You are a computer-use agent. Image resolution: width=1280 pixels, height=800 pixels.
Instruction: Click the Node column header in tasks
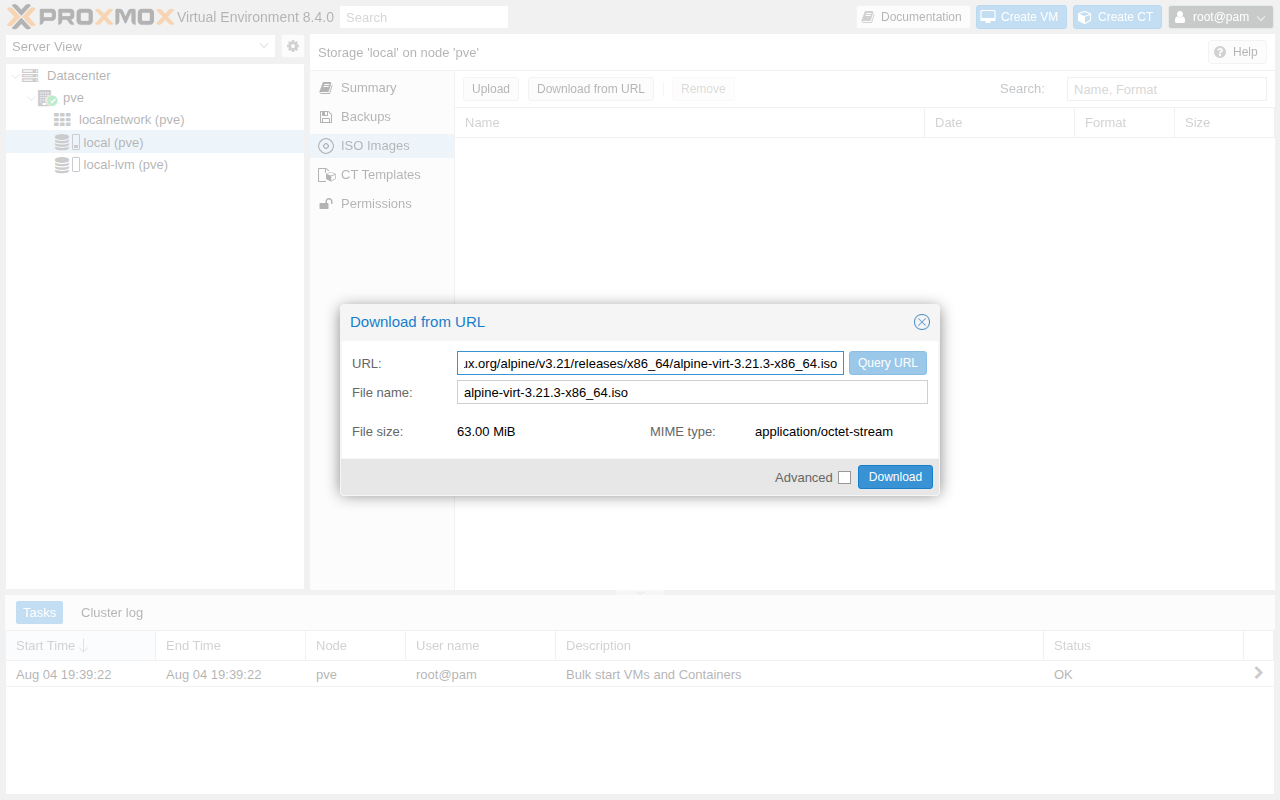pos(356,646)
